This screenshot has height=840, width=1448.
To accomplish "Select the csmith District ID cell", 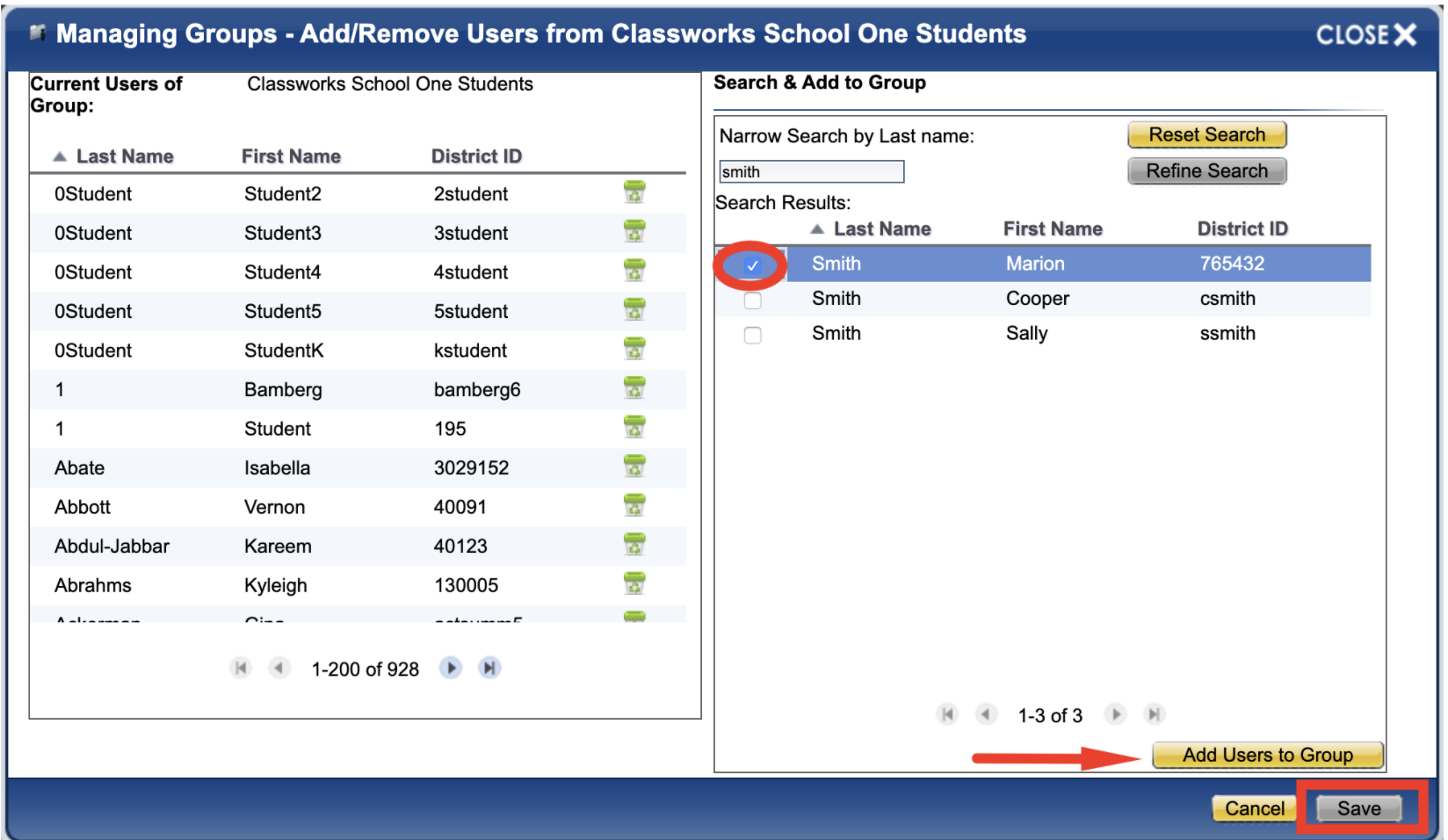I will tap(1227, 299).
